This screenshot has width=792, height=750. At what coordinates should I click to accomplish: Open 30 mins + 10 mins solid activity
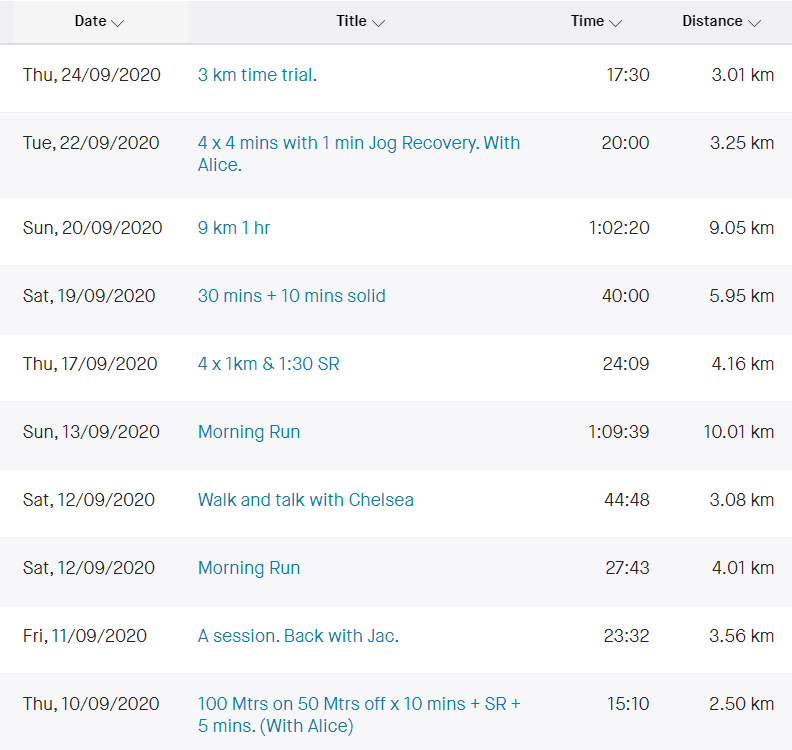pos(291,296)
